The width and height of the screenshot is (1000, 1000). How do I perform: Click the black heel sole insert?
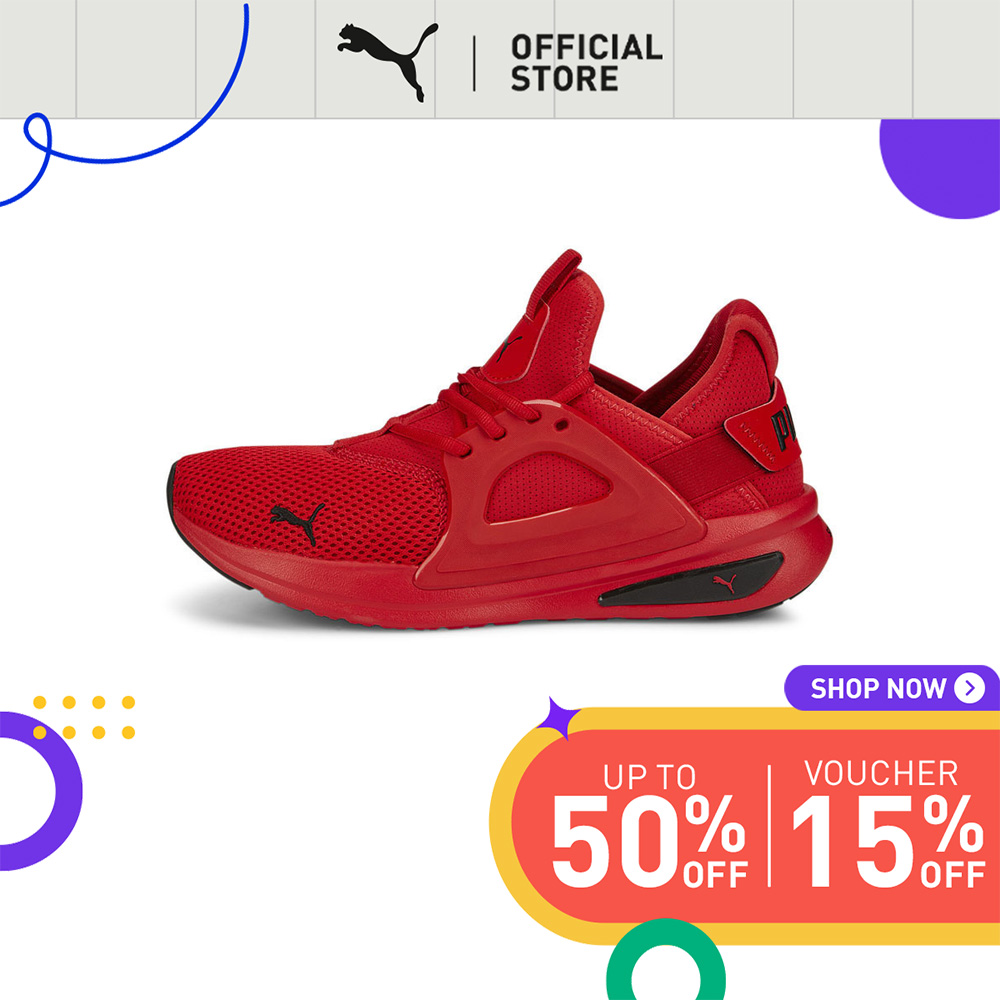(692, 579)
